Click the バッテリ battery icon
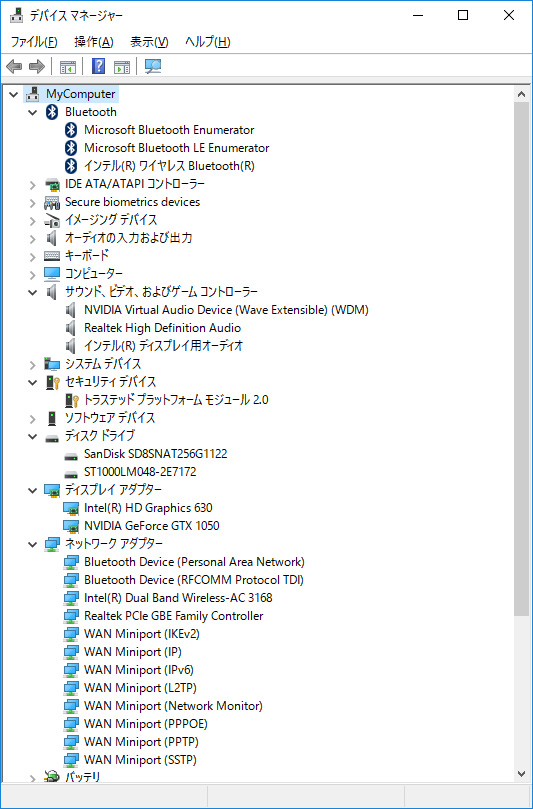Image resolution: width=533 pixels, height=809 pixels. 52,776
